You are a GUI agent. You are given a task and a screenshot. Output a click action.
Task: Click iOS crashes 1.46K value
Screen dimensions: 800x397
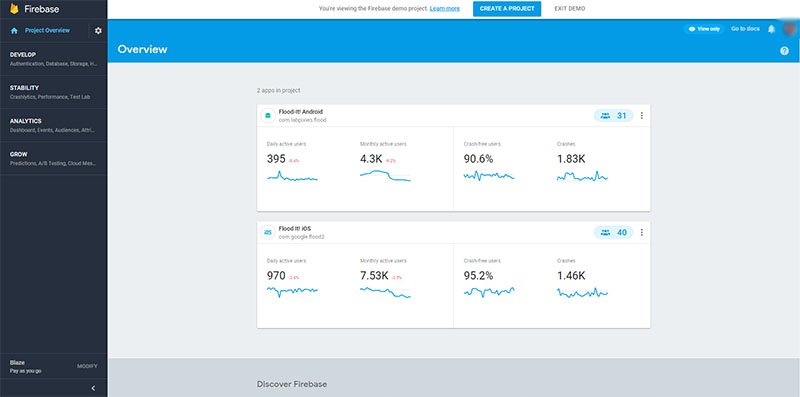[571, 276]
